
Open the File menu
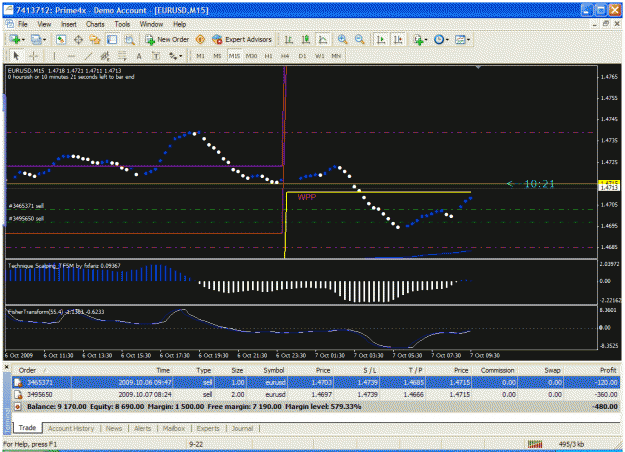tap(23, 24)
